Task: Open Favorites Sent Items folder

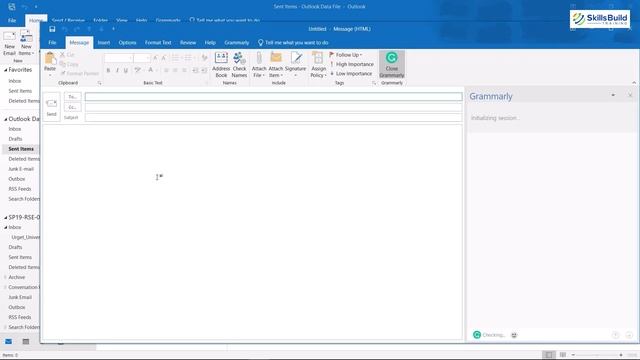Action: pos(20,91)
